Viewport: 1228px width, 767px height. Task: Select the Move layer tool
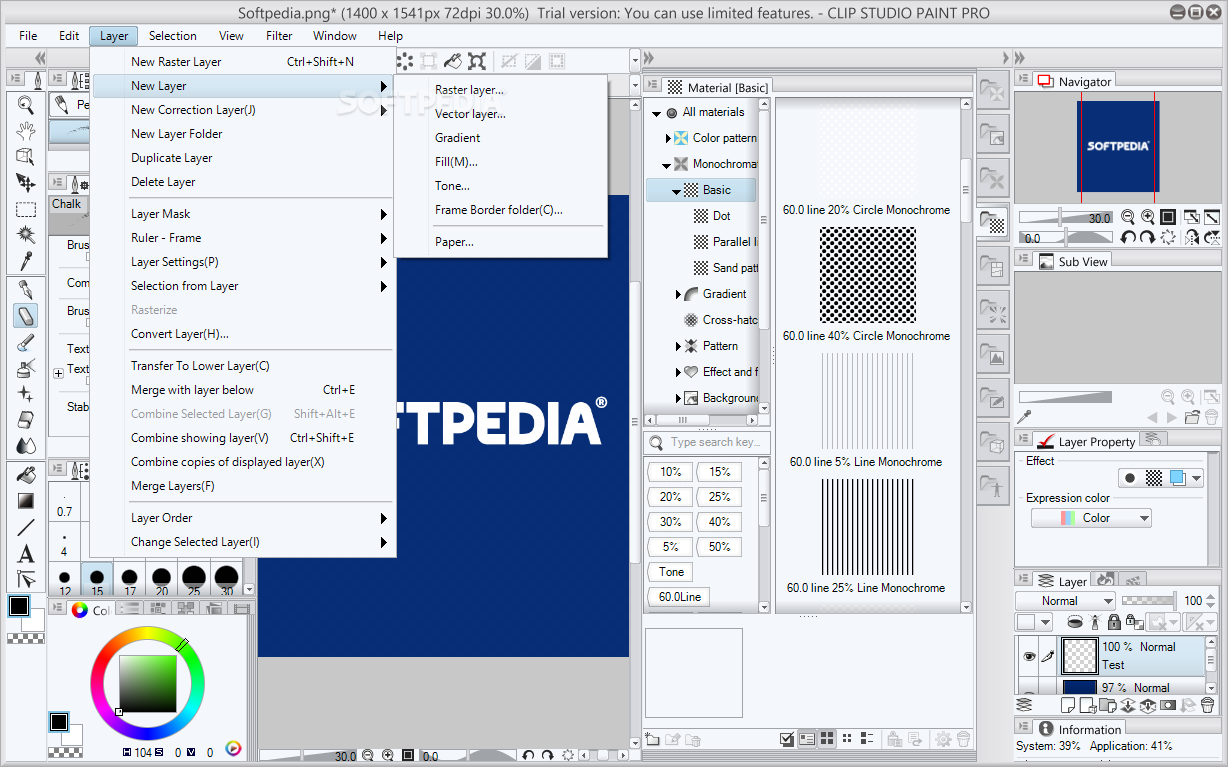click(26, 183)
